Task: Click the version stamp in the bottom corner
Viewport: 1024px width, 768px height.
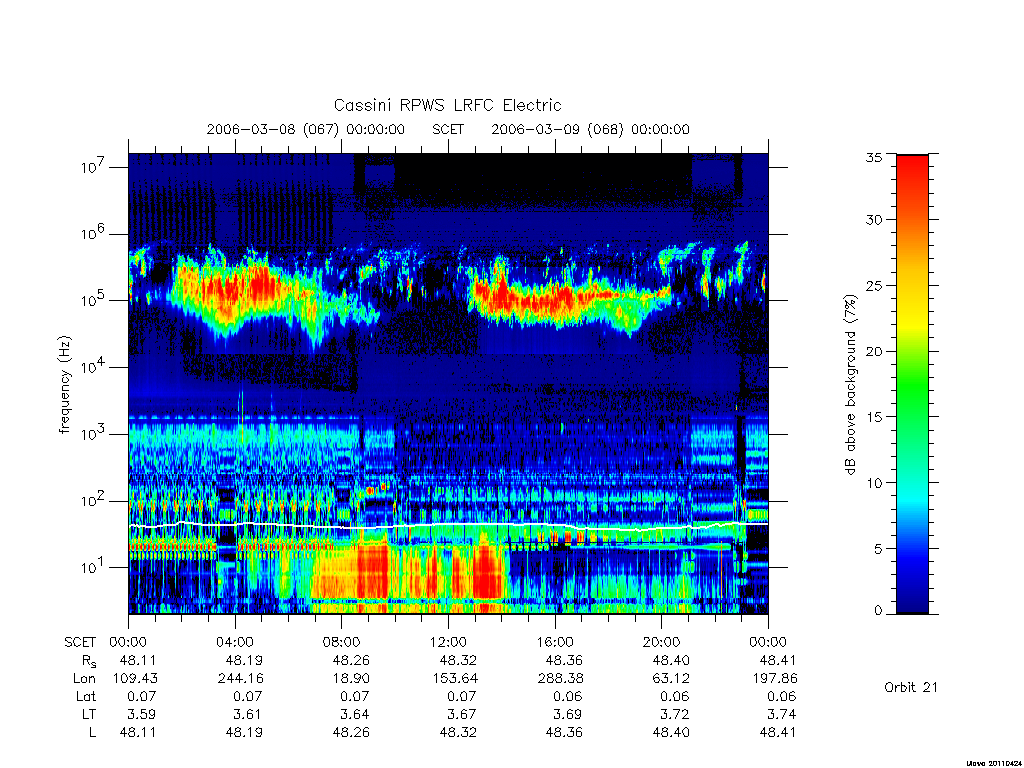Action: 994,763
